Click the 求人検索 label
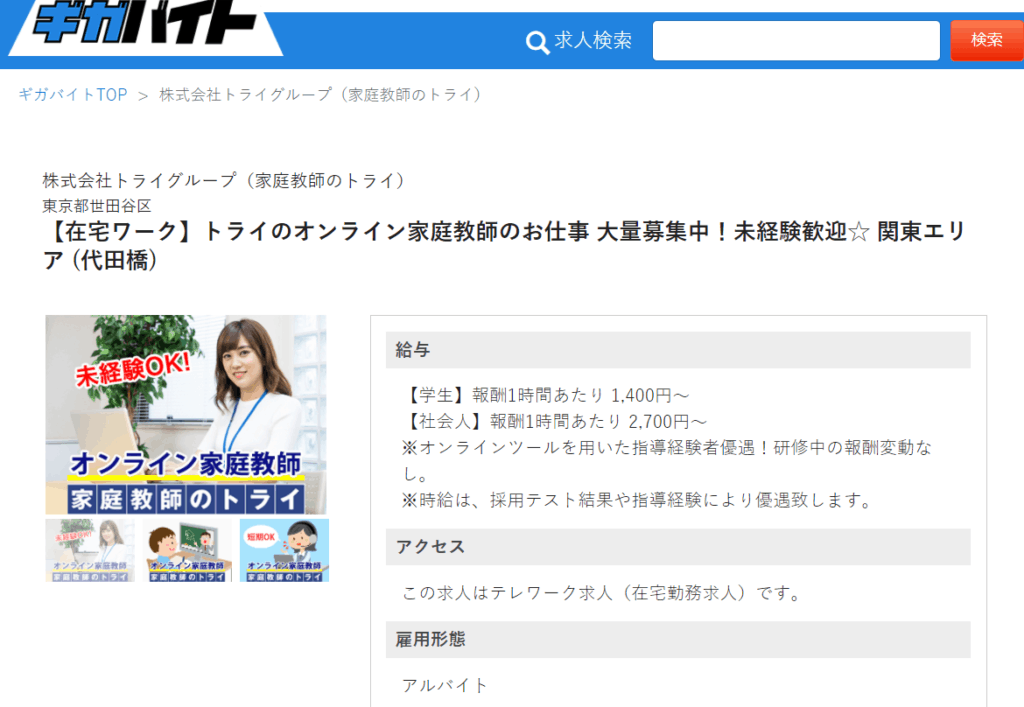 [x=593, y=40]
